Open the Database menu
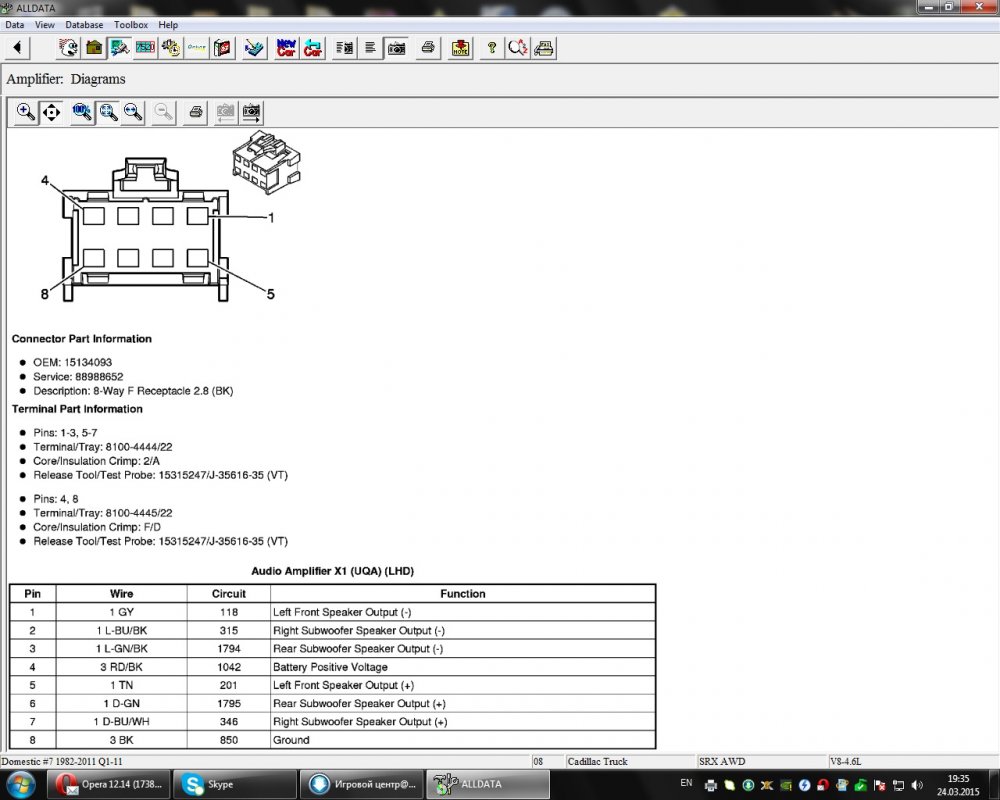Screen dimensions: 1000x800 pos(84,24)
